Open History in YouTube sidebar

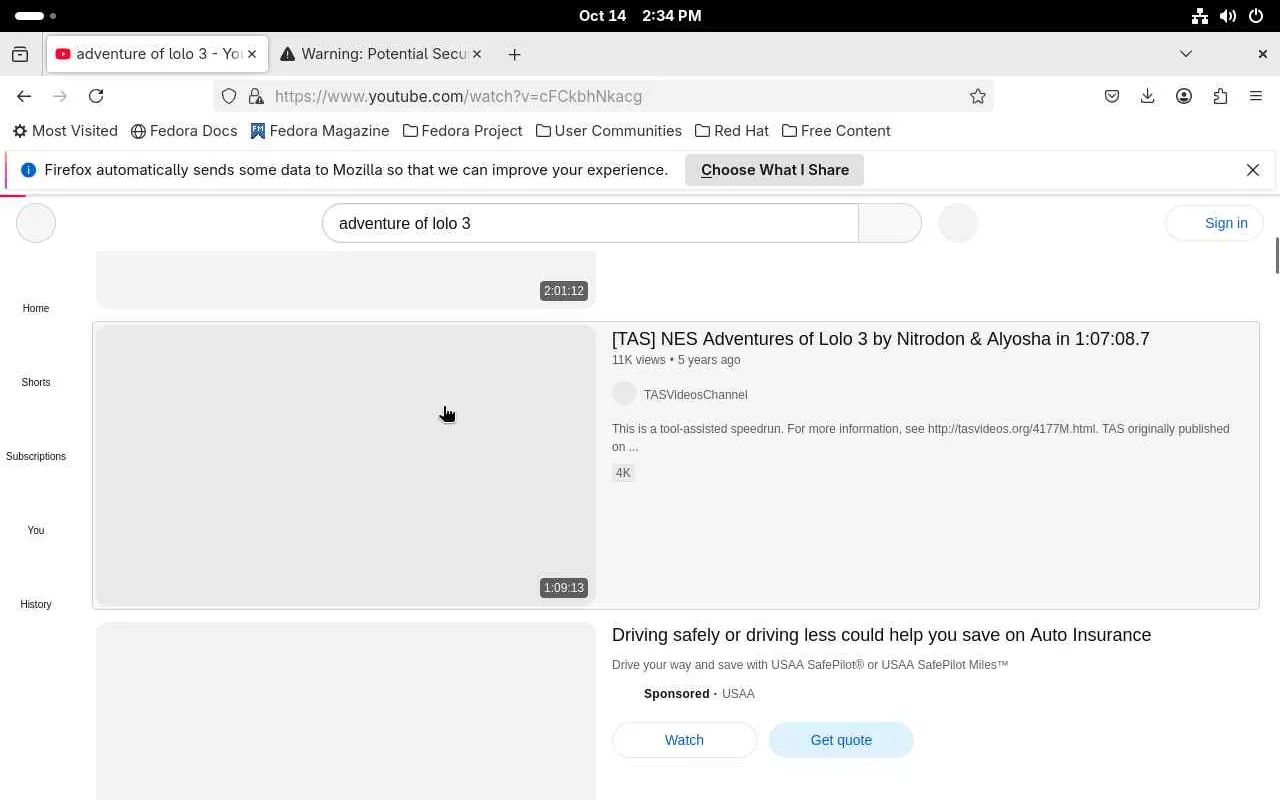(36, 604)
